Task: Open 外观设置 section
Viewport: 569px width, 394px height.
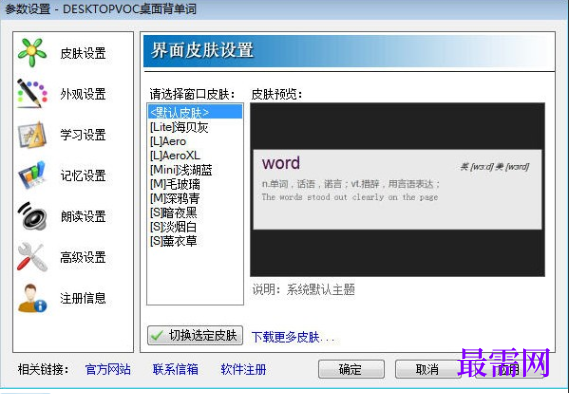Action: tap(83, 94)
